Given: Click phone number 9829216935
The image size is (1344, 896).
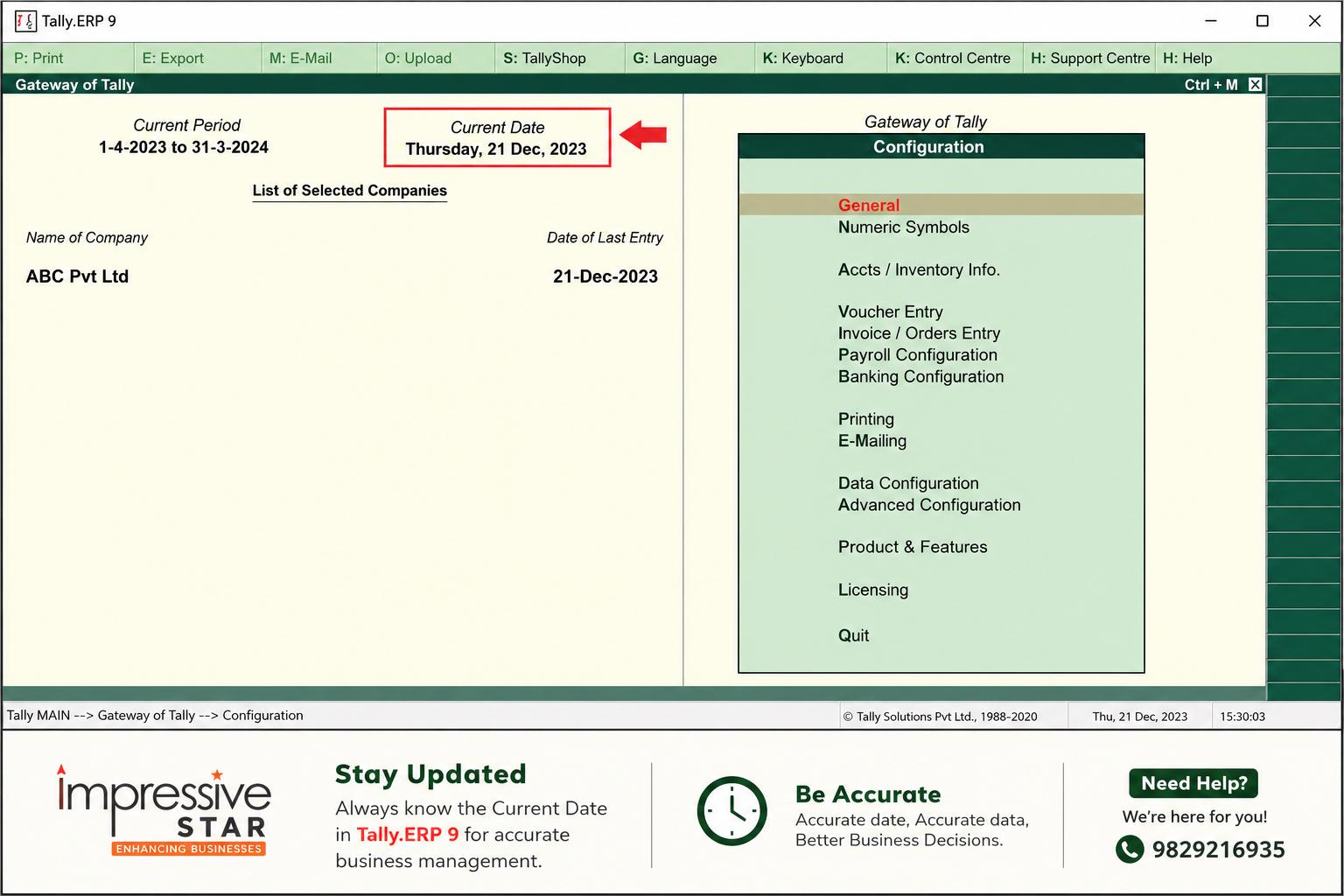Looking at the screenshot, I should point(1218,850).
